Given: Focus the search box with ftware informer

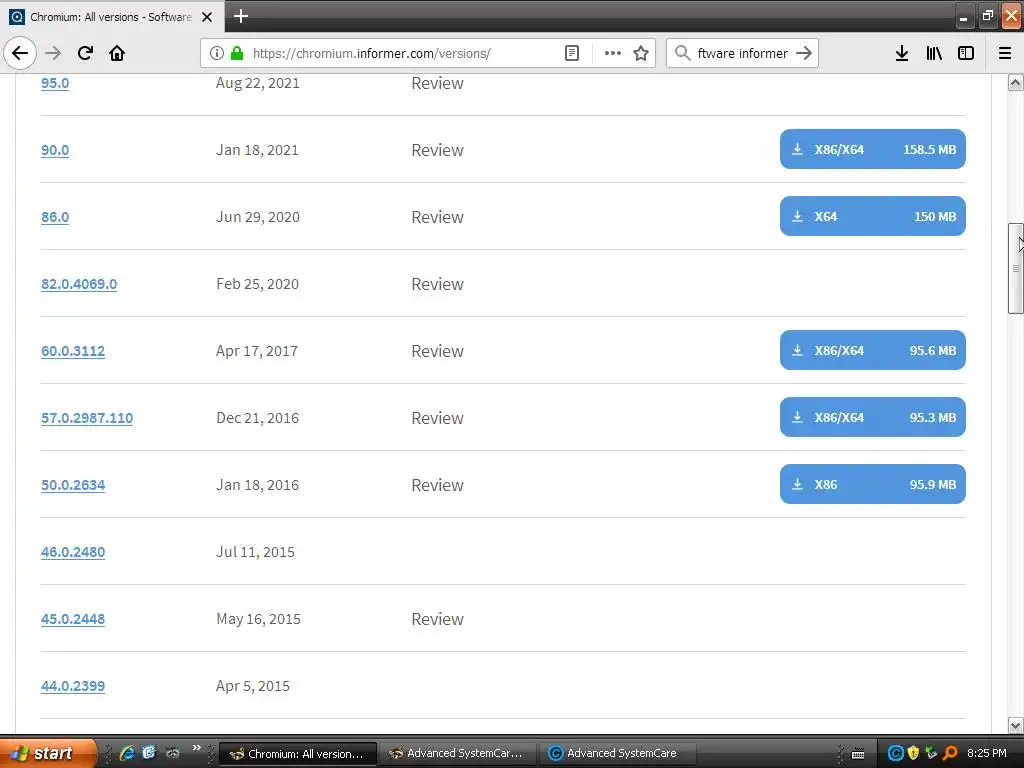Looking at the screenshot, I should click(x=743, y=53).
